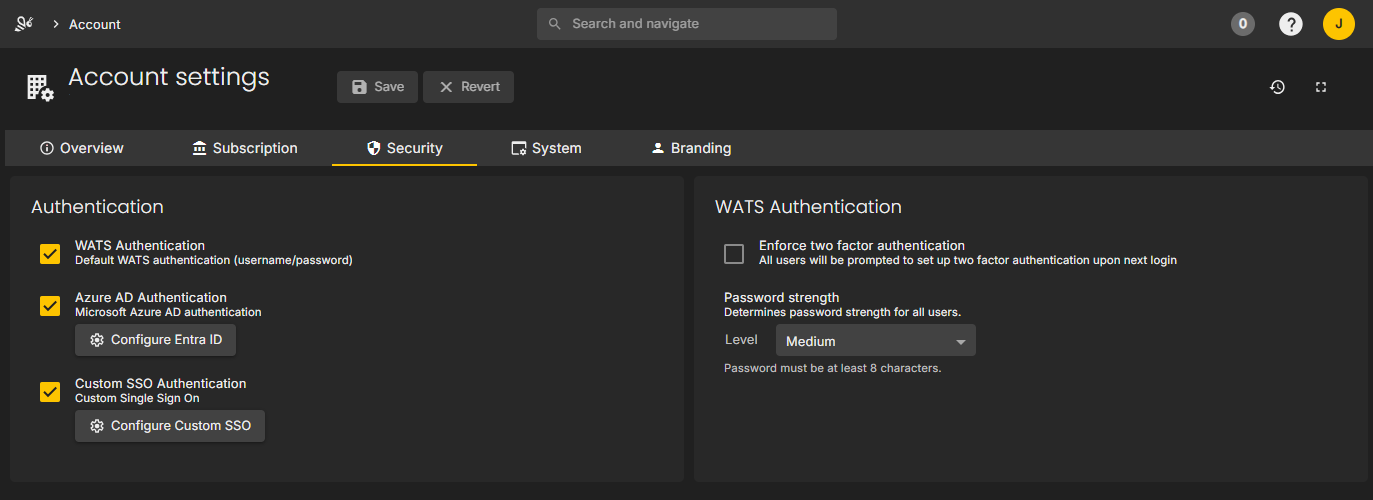1373x500 pixels.
Task: Open the password strength Level dropdown
Action: coord(876,341)
